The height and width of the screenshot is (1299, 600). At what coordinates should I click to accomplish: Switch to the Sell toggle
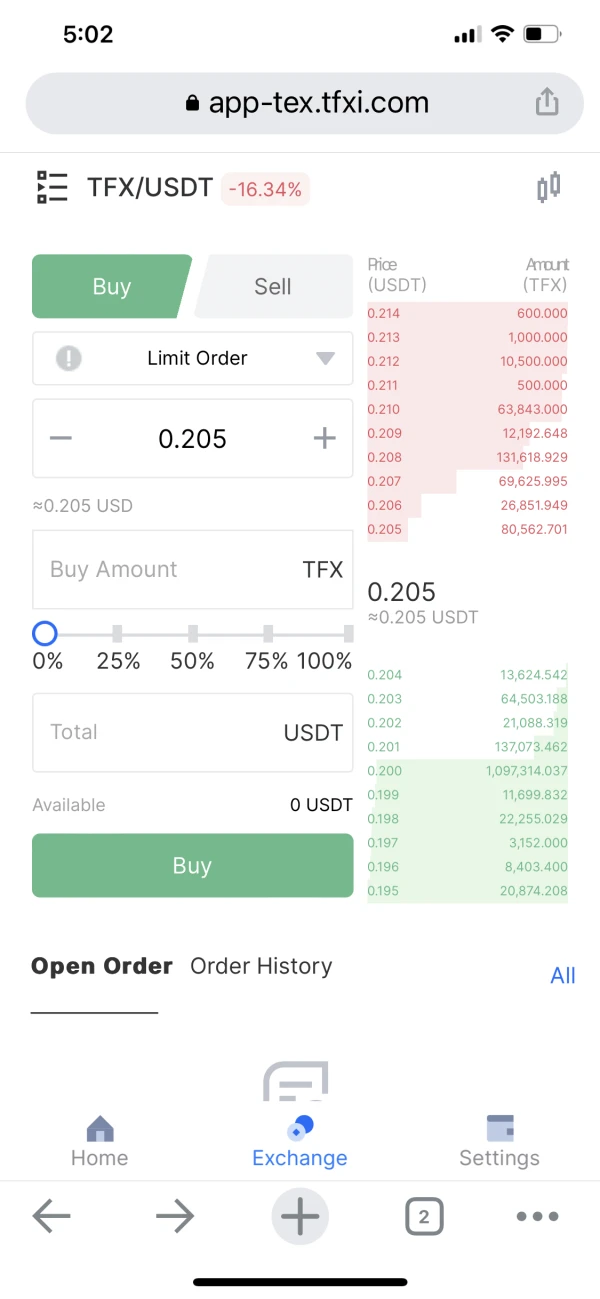[x=272, y=287]
